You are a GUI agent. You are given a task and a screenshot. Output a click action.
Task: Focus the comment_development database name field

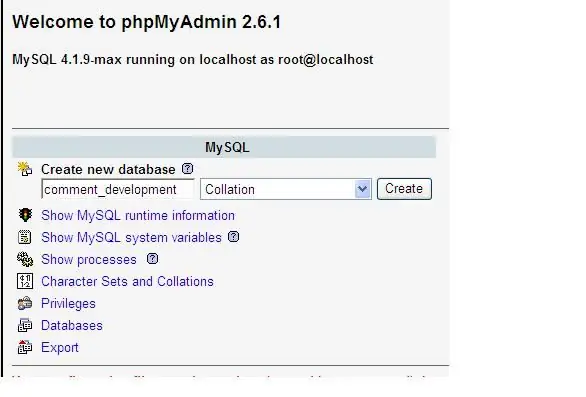tap(118, 189)
